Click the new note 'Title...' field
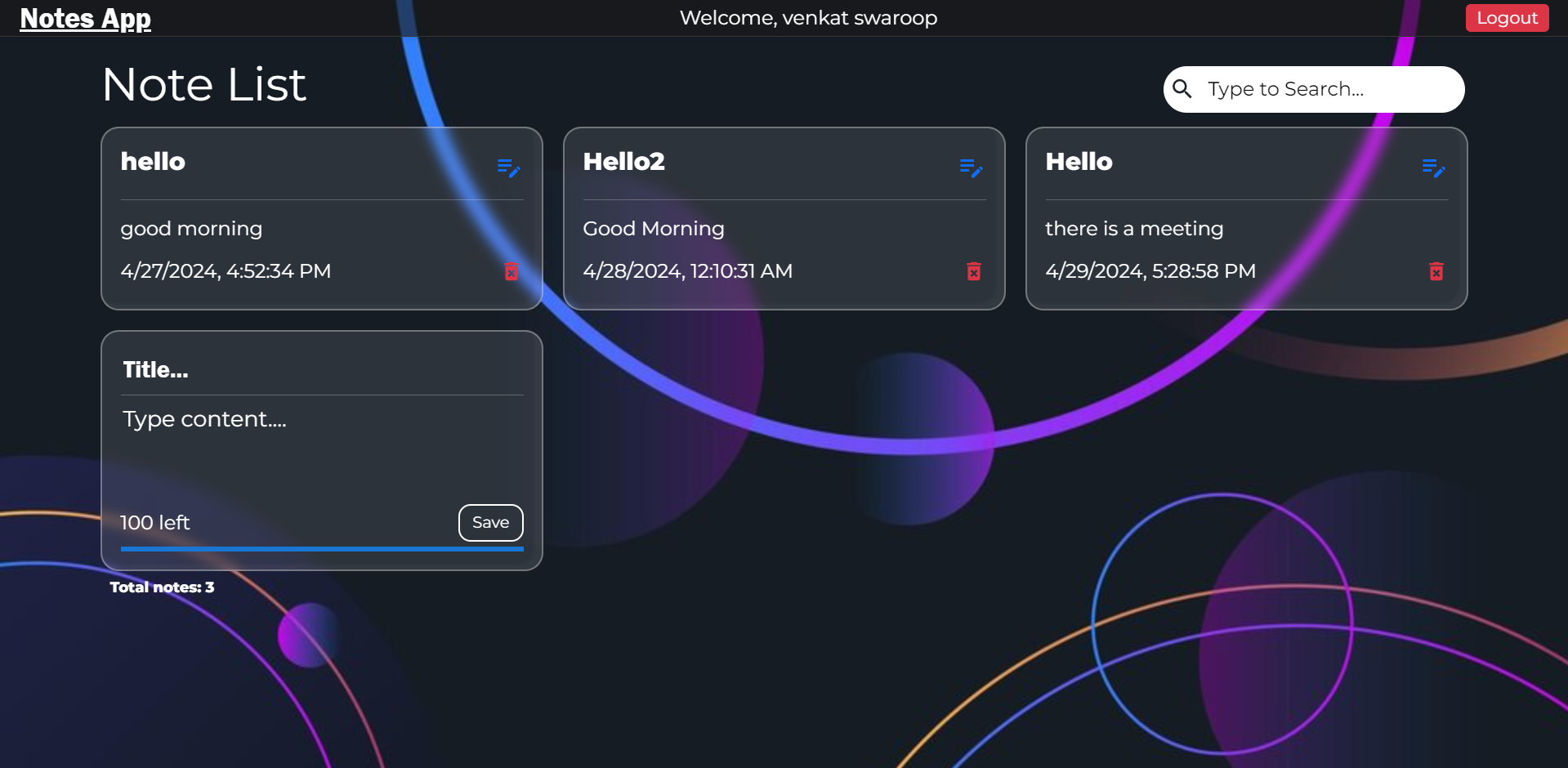The width and height of the screenshot is (1568, 768). coord(322,370)
